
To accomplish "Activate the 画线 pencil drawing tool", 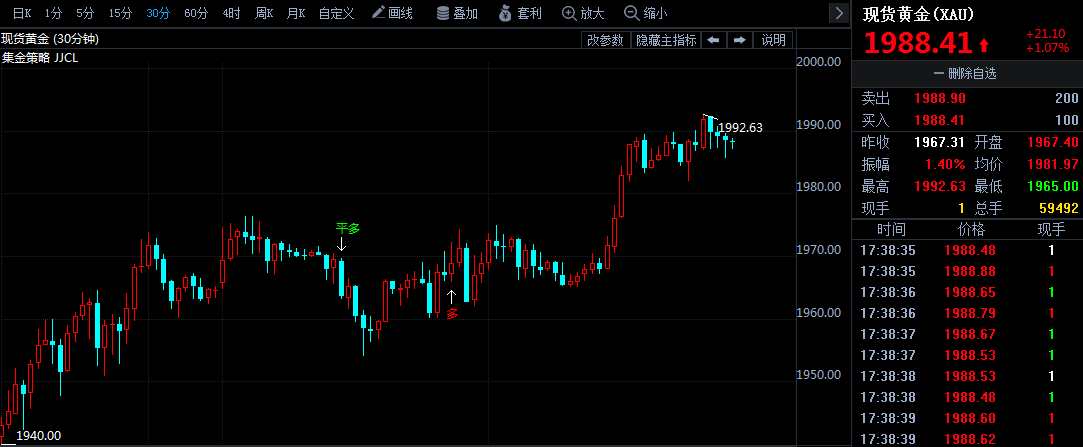I will click(392, 12).
